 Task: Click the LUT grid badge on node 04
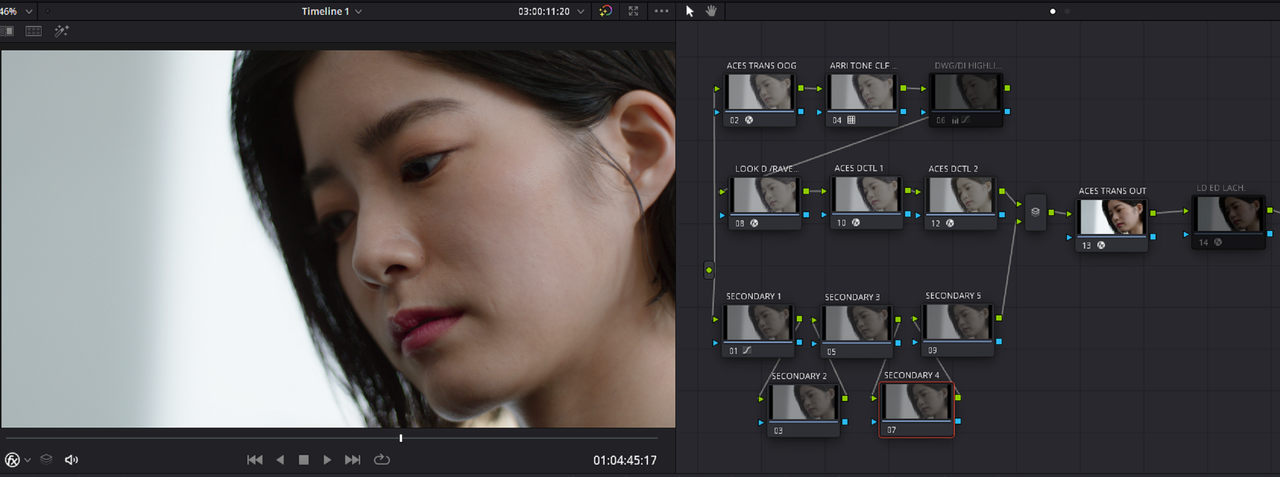pos(851,120)
